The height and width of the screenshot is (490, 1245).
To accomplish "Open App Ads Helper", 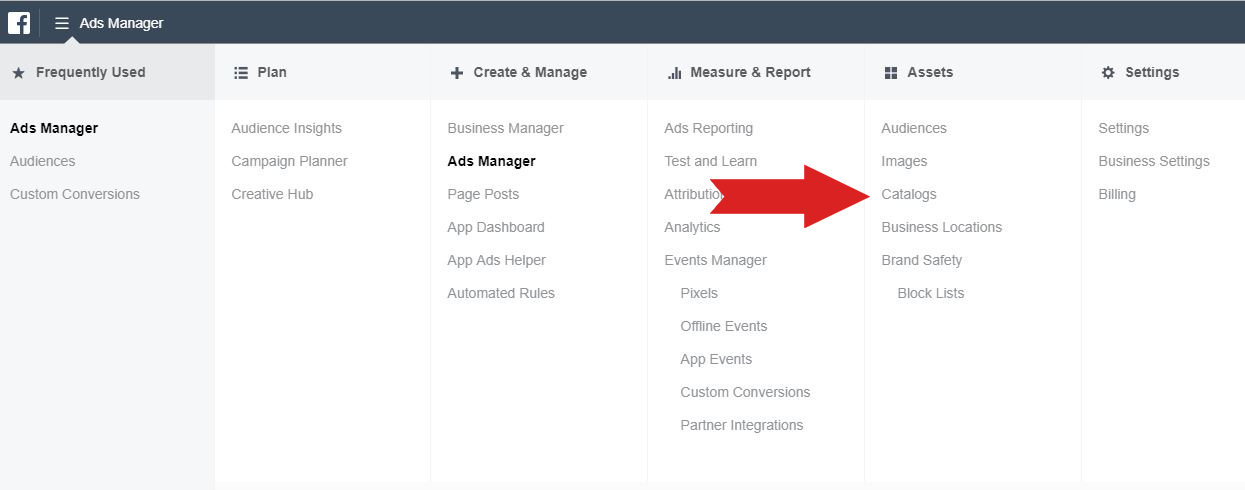I will [497, 260].
